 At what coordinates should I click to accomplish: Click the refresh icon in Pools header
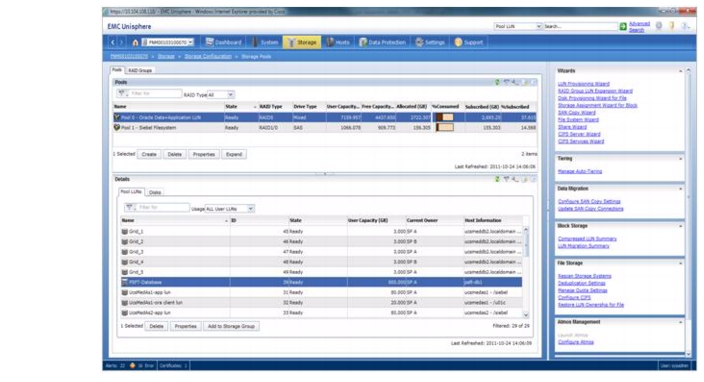coord(497,82)
